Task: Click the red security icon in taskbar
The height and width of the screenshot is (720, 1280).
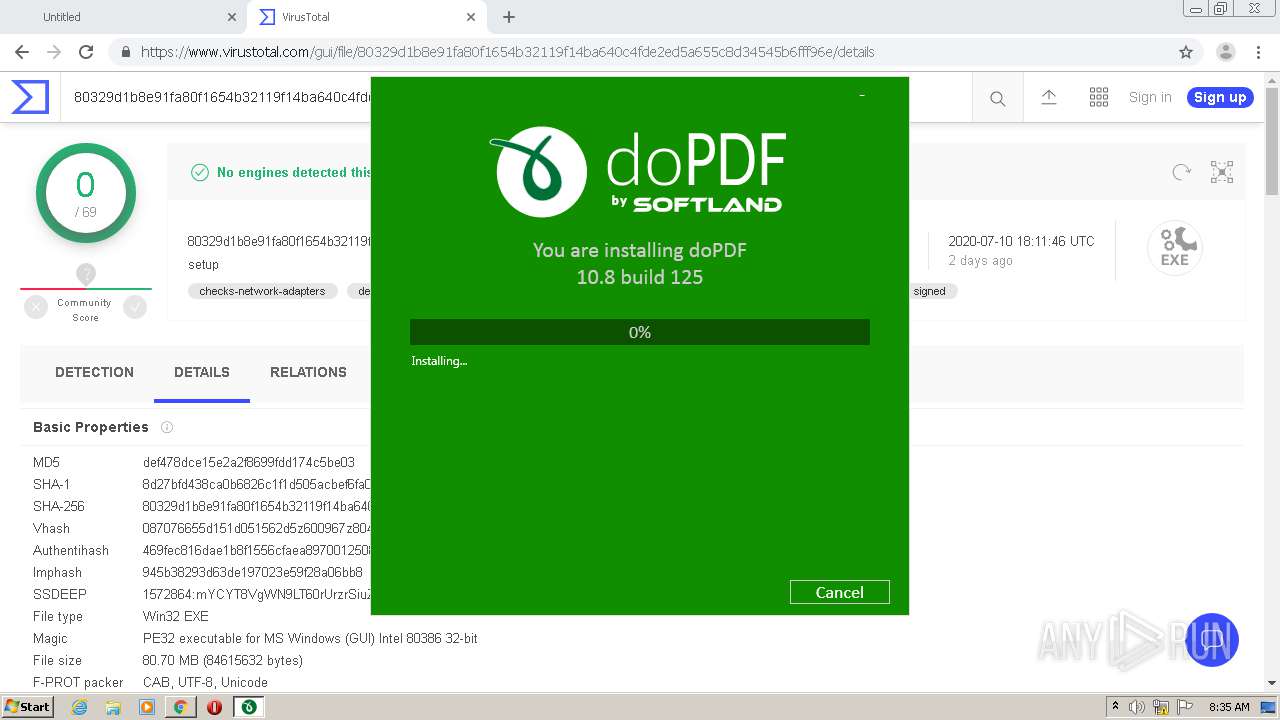Action: click(x=214, y=707)
